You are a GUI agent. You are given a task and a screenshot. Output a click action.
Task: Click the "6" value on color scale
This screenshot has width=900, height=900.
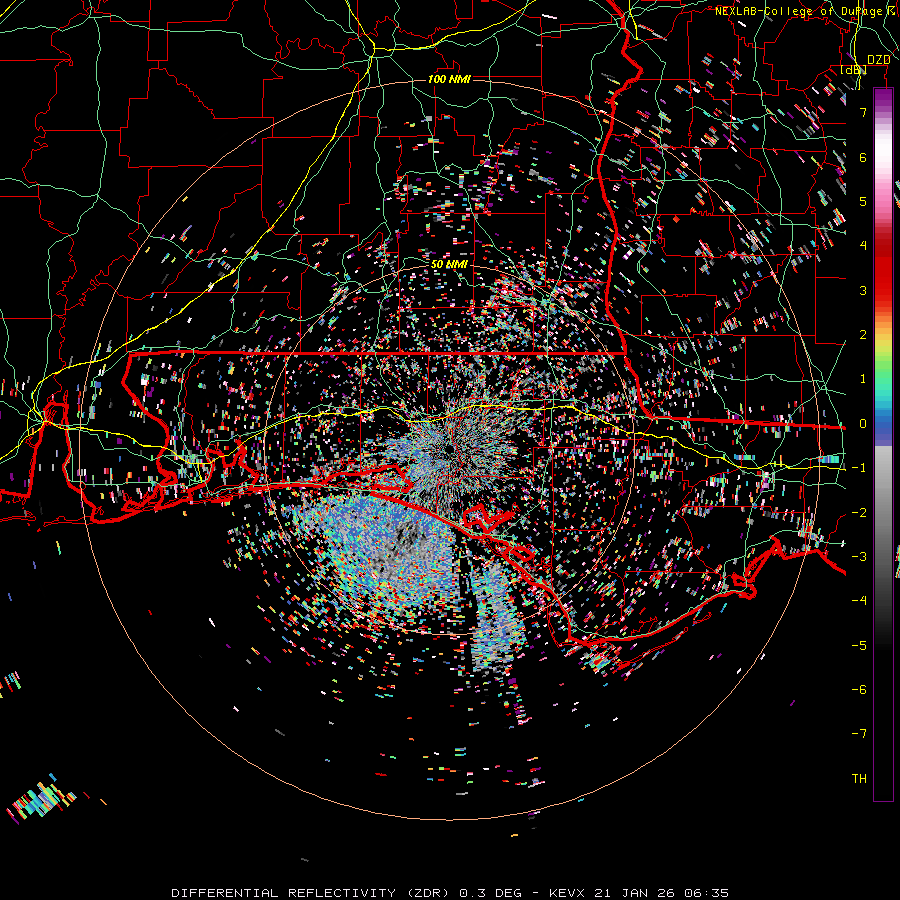point(863,157)
